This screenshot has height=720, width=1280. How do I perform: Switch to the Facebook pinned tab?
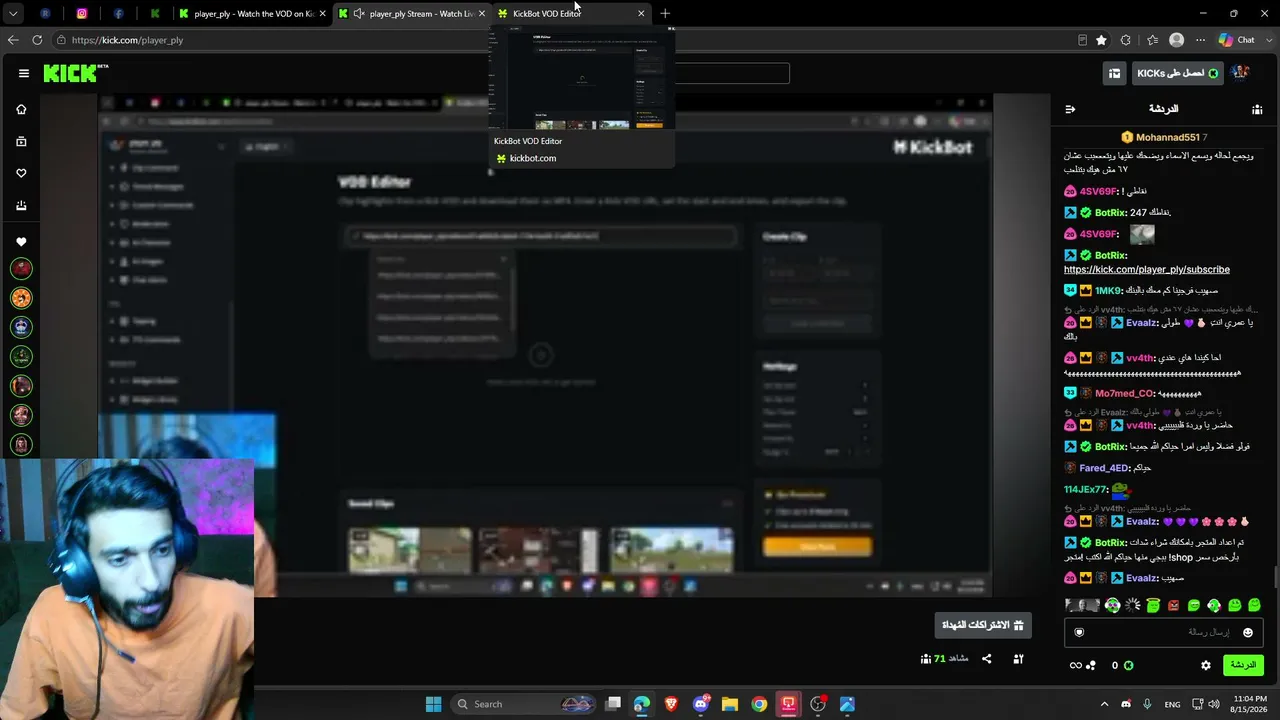point(118,14)
